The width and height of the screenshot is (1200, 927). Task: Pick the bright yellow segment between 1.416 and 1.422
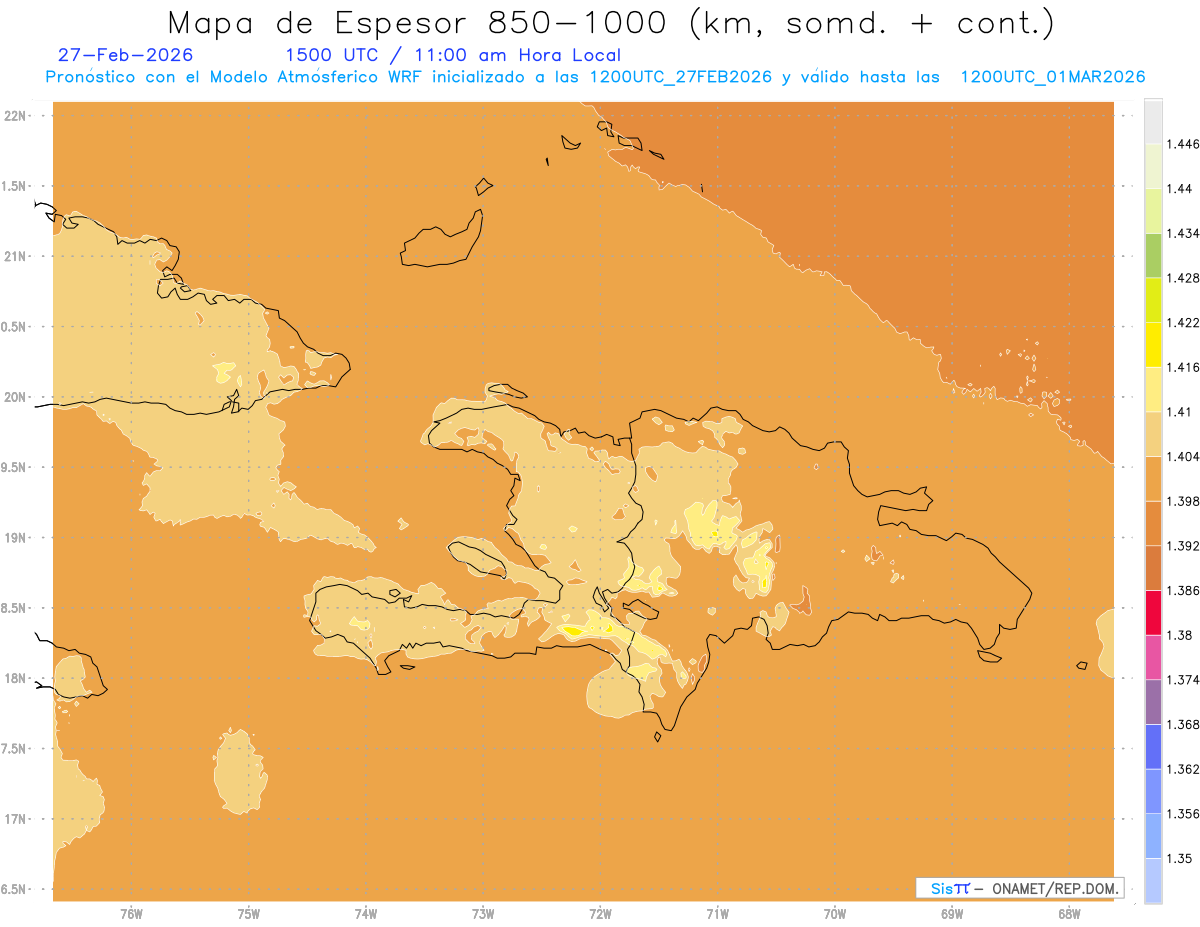(1153, 344)
